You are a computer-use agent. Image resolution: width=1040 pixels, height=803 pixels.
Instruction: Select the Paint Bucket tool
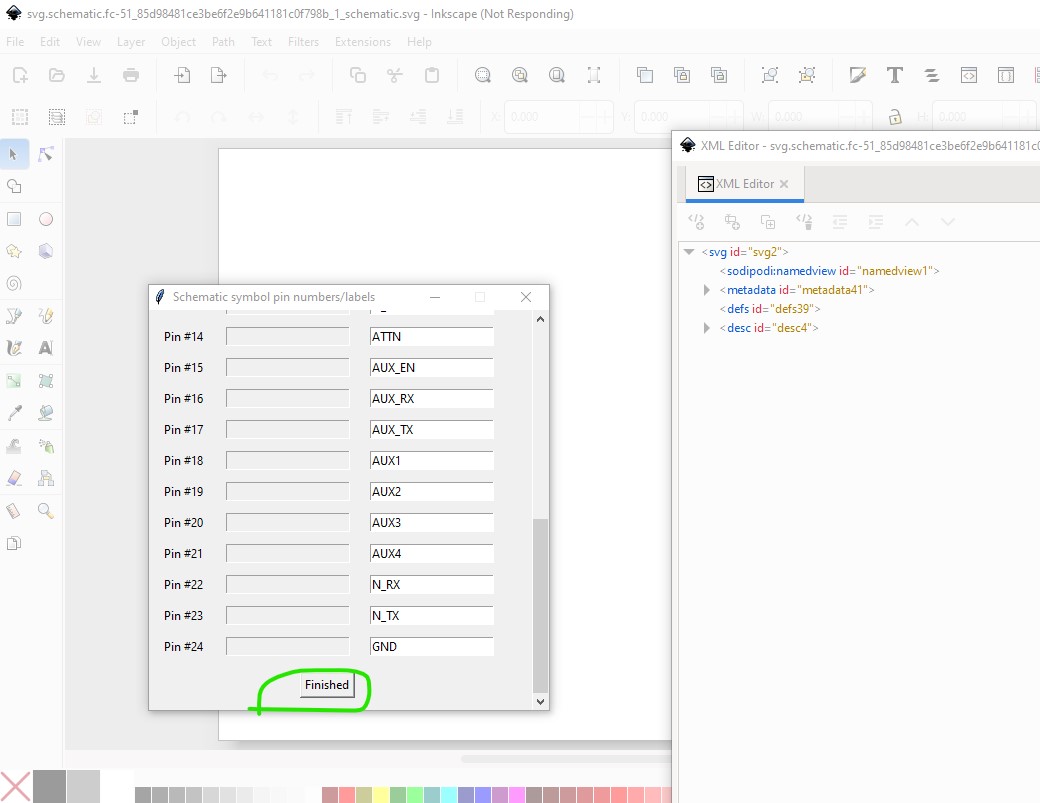click(45, 413)
